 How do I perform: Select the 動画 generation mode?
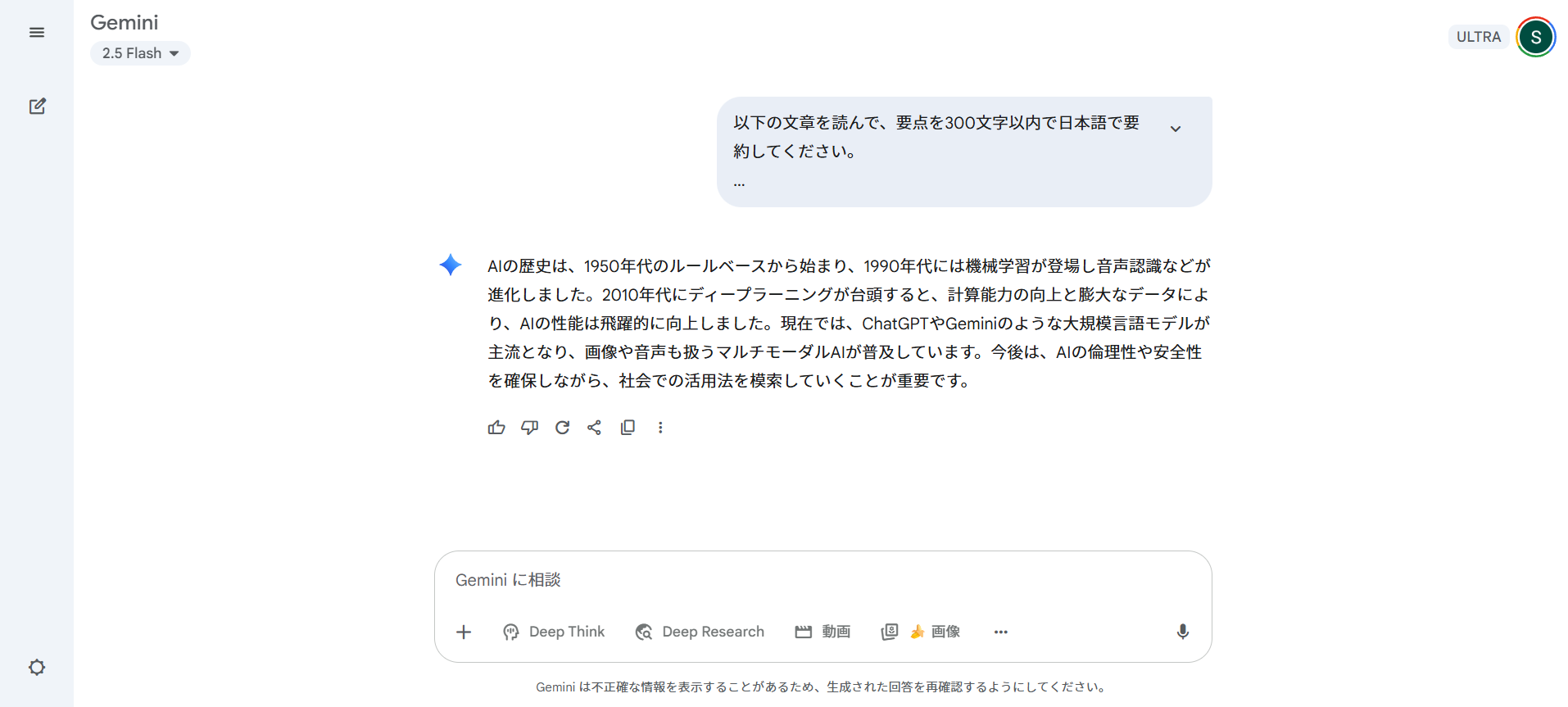(823, 631)
